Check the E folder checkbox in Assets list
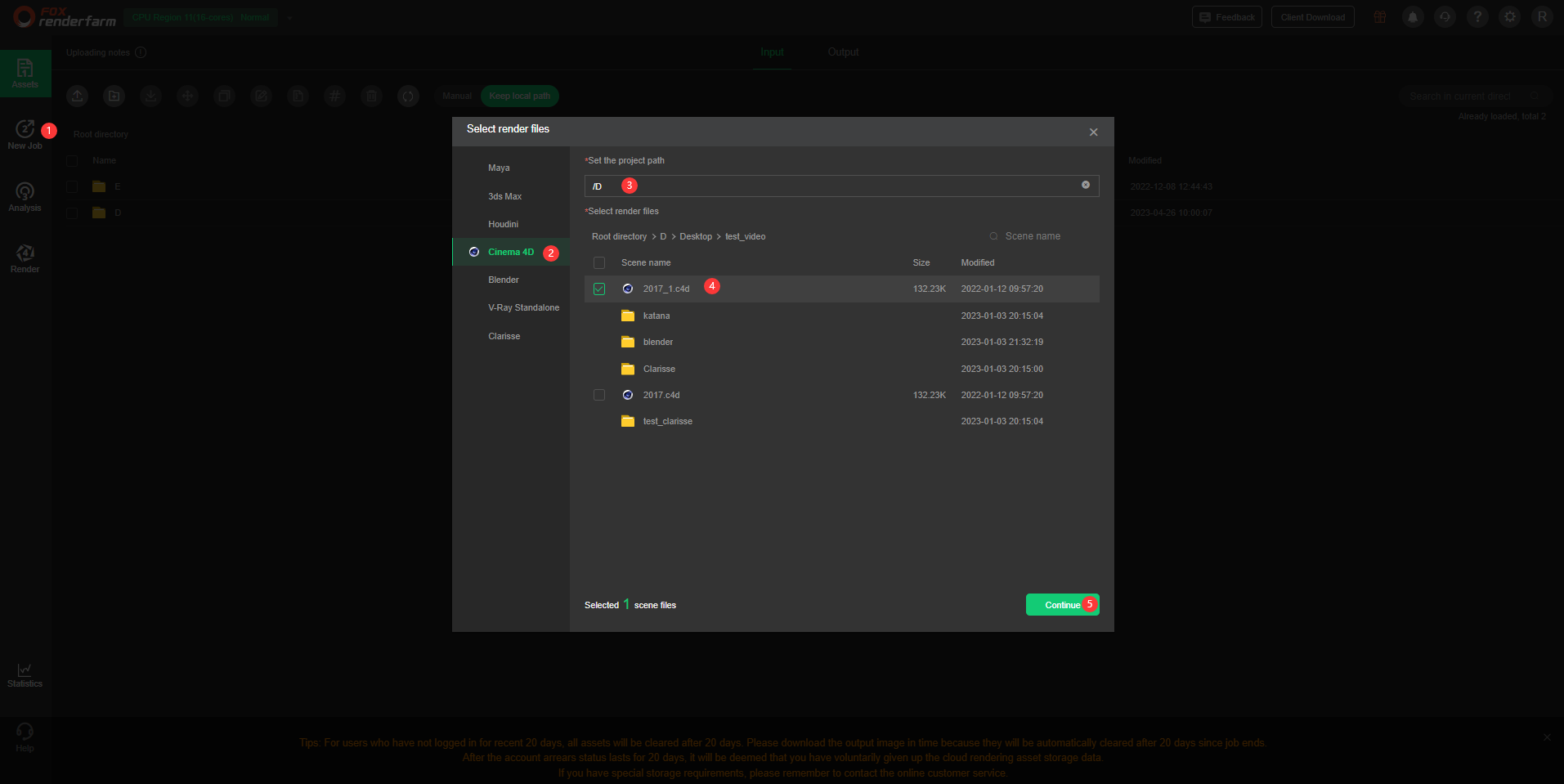1564x784 pixels. 73,186
